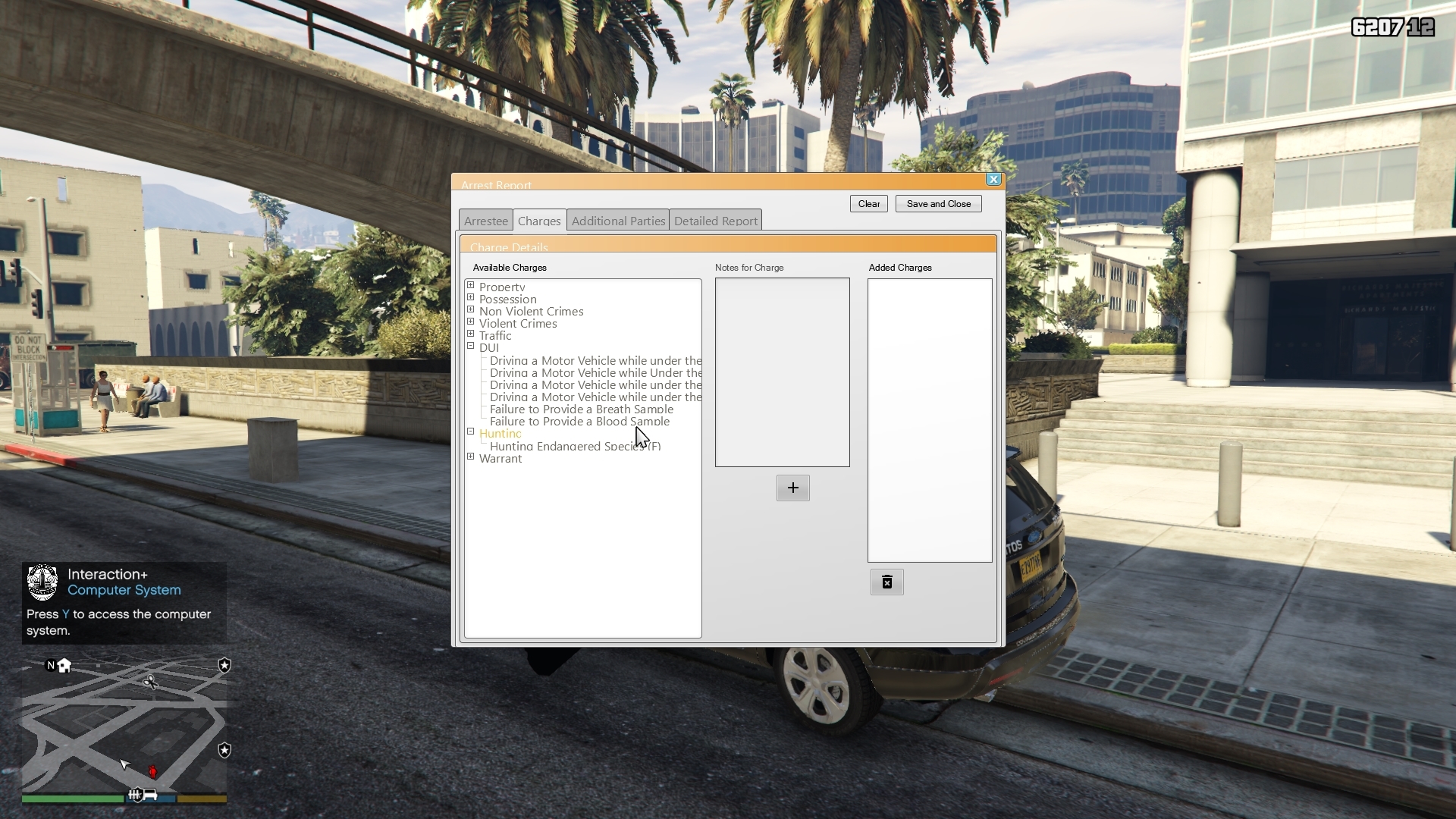This screenshot has width=1456, height=819.
Task: Select Failure to Provide a Blood Sample
Action: click(579, 422)
